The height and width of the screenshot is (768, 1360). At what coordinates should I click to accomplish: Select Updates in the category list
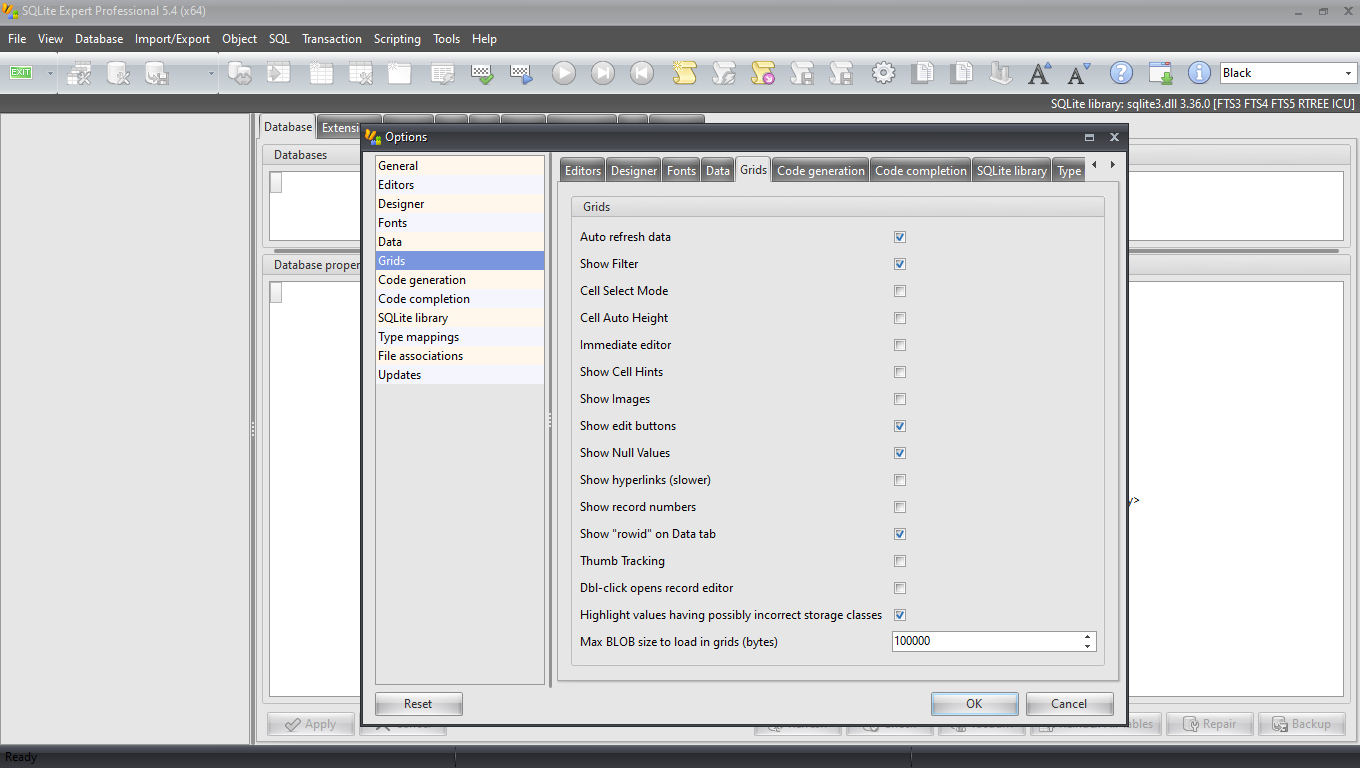point(460,375)
